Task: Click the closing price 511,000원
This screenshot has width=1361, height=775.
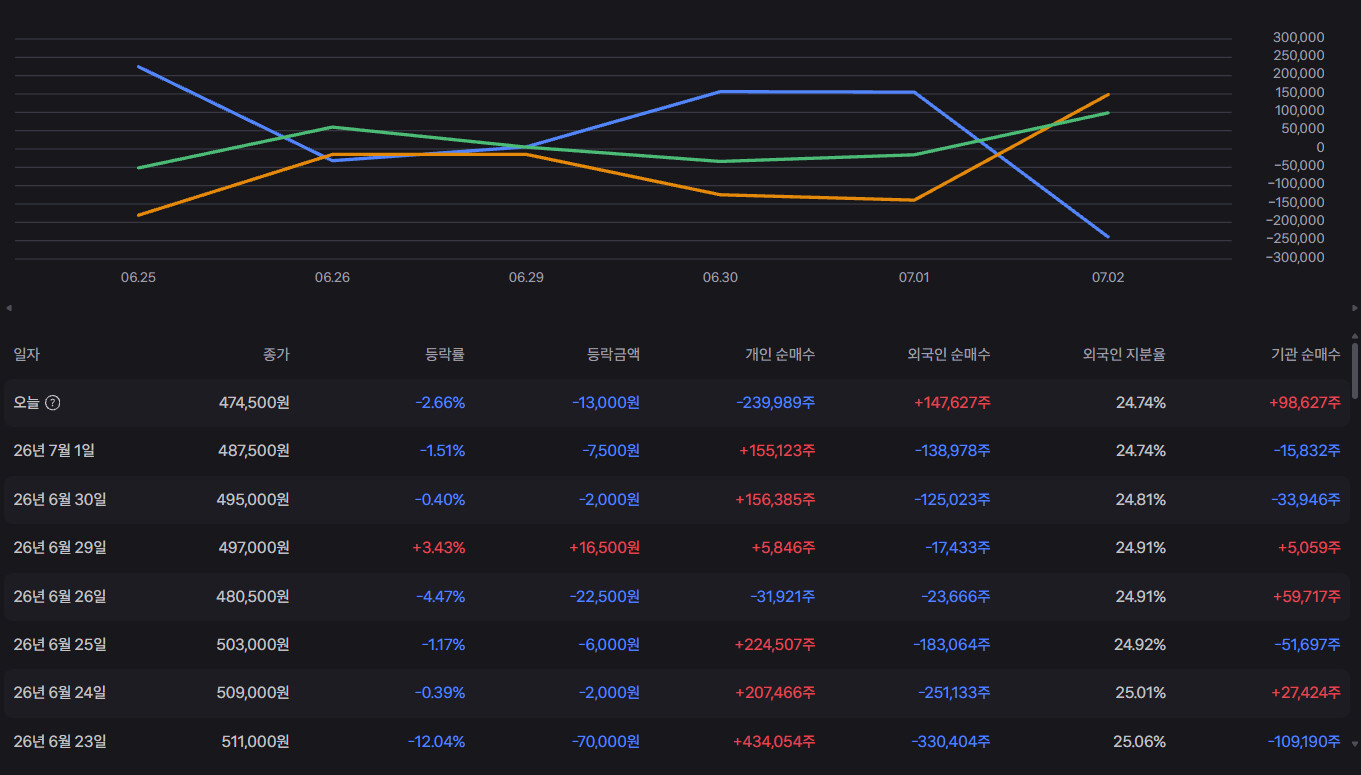Action: (255, 742)
